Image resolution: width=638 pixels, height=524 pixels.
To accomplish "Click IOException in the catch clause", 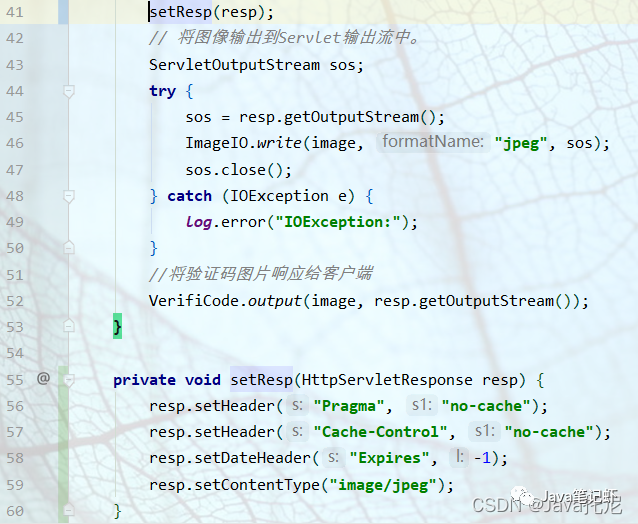I will (x=279, y=196).
